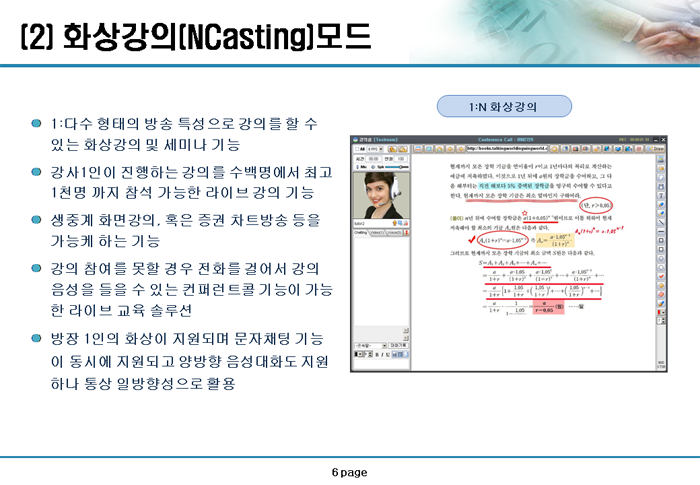Click the first orange icon beside FPS dropdown
700x485 pixels.
pos(392,149)
